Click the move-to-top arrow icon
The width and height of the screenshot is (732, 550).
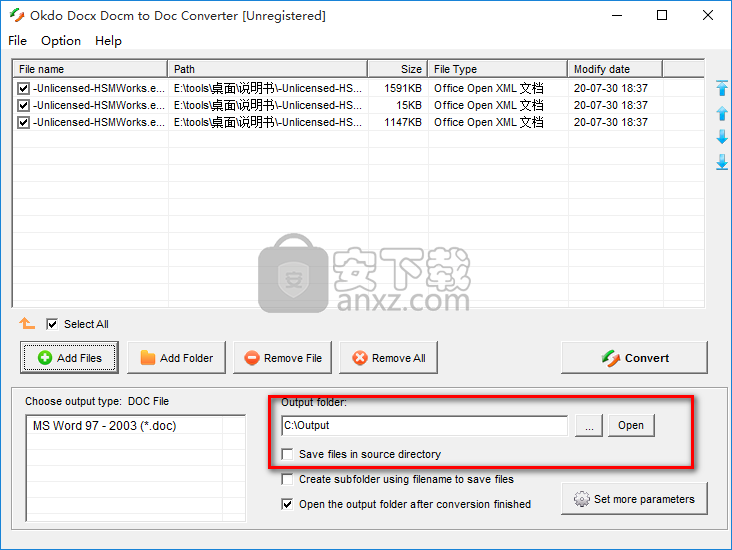tap(722, 88)
